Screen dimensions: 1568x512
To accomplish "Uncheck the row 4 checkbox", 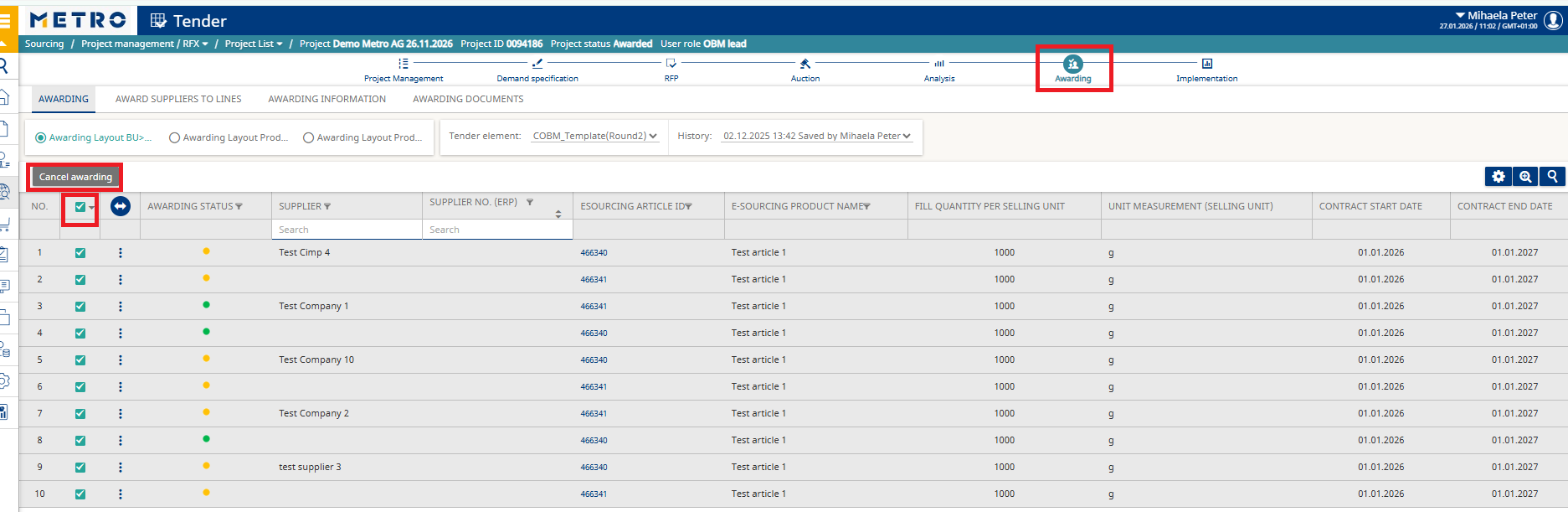I will [80, 333].
